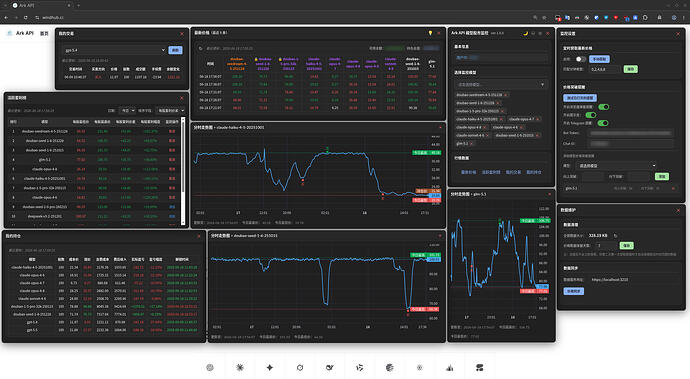Remove the claude-opus-4-7 tag with its red x
690x379 pixels.
pos(538,119)
